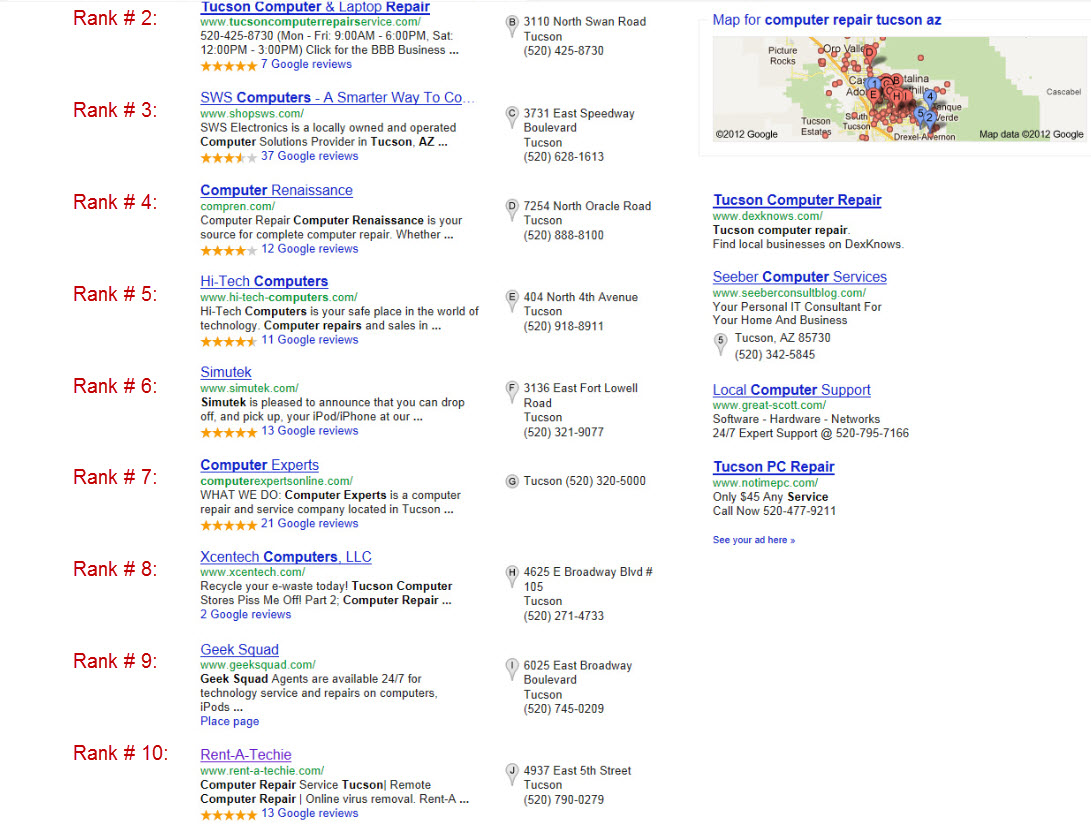Click ad pin 5 beside Tucson, AZ 85730
This screenshot has width=1091, height=828.
tap(721, 343)
